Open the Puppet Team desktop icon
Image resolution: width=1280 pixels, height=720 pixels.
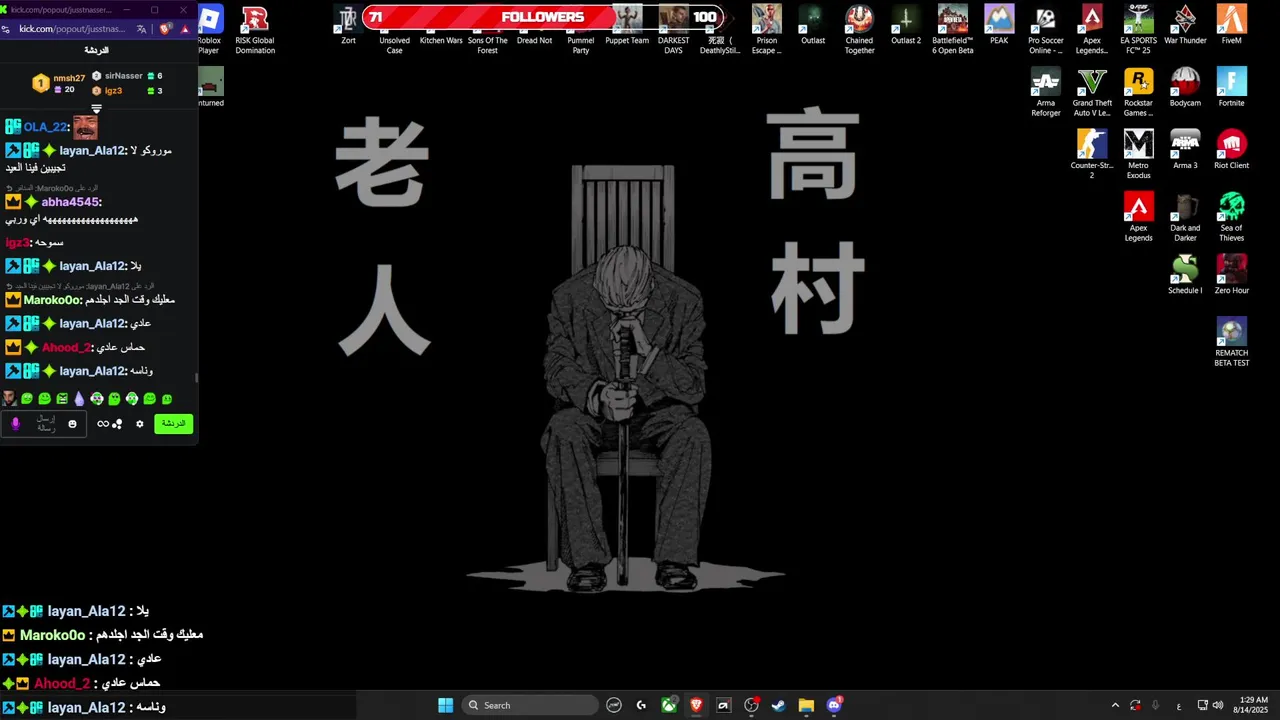pos(627,25)
